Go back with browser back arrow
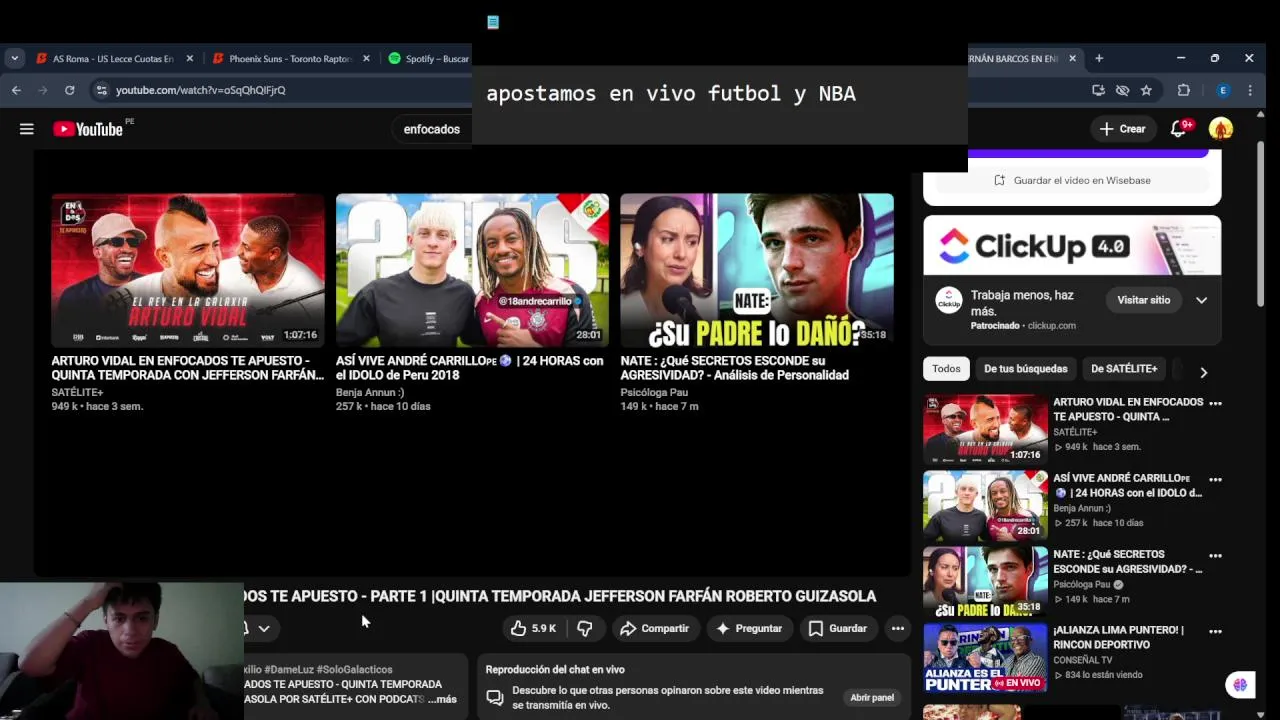This screenshot has height=720, width=1280. coord(16,90)
